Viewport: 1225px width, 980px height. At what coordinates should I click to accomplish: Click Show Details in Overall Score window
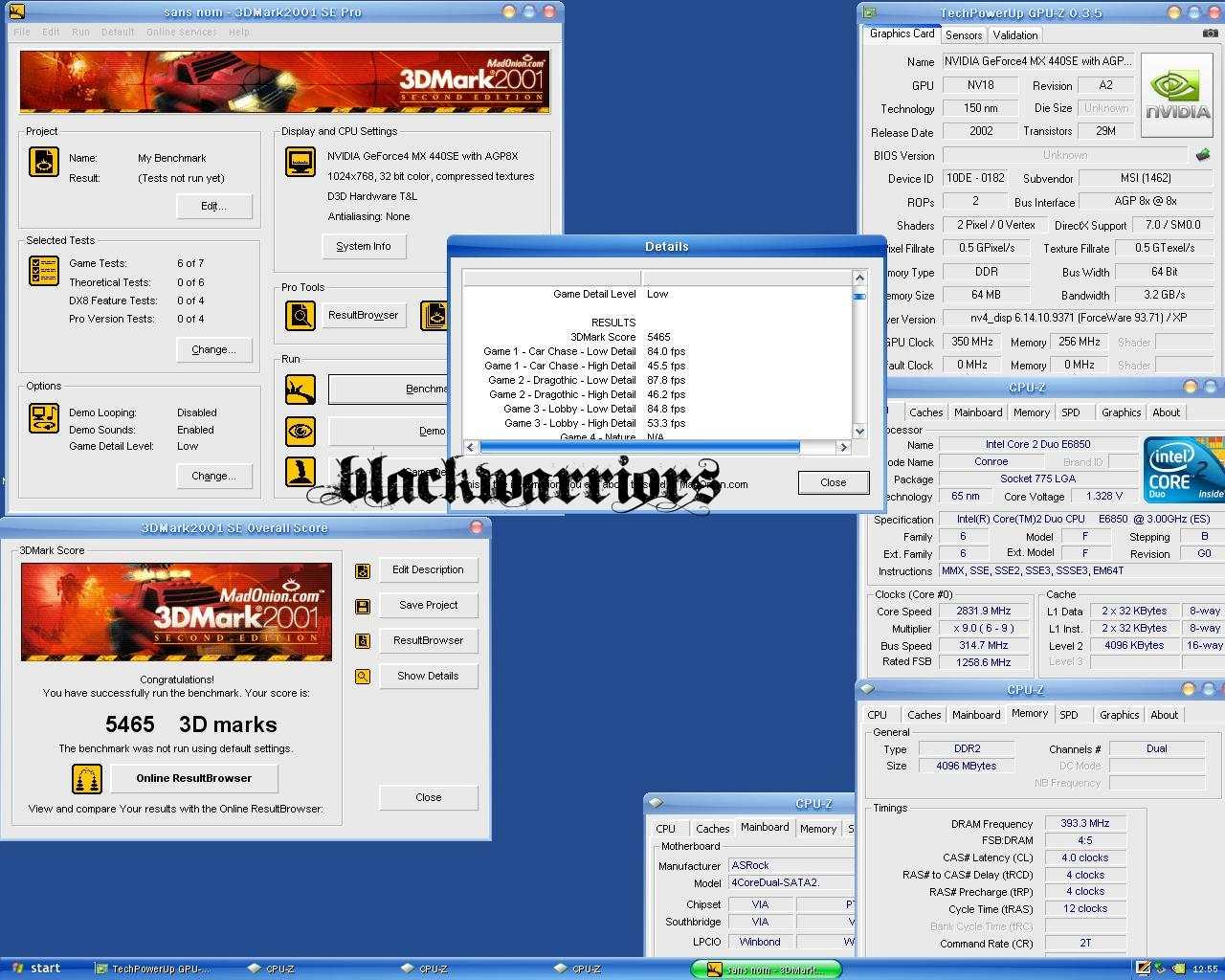coord(428,676)
